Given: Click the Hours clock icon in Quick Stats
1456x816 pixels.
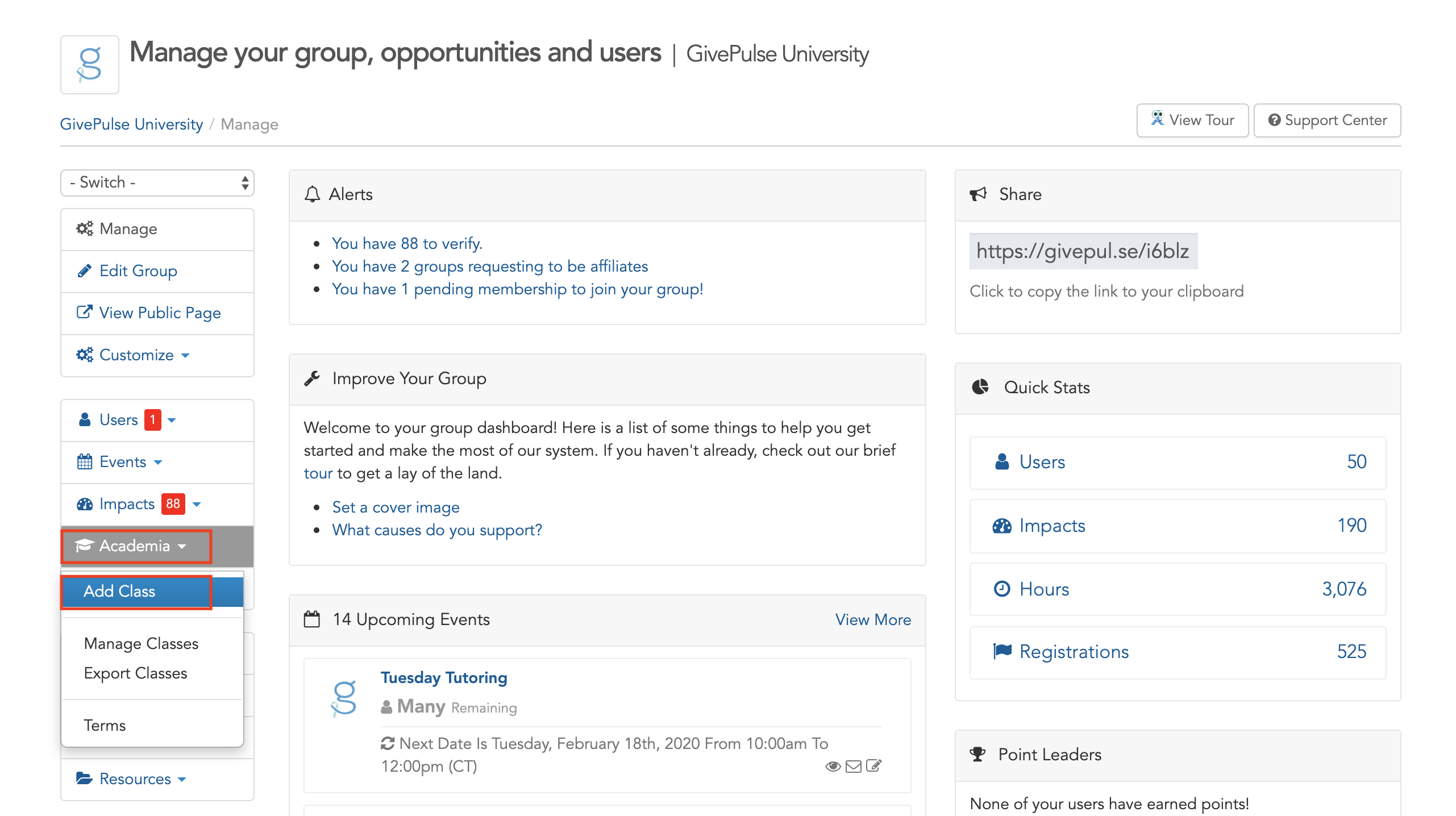Looking at the screenshot, I should click(x=1002, y=589).
